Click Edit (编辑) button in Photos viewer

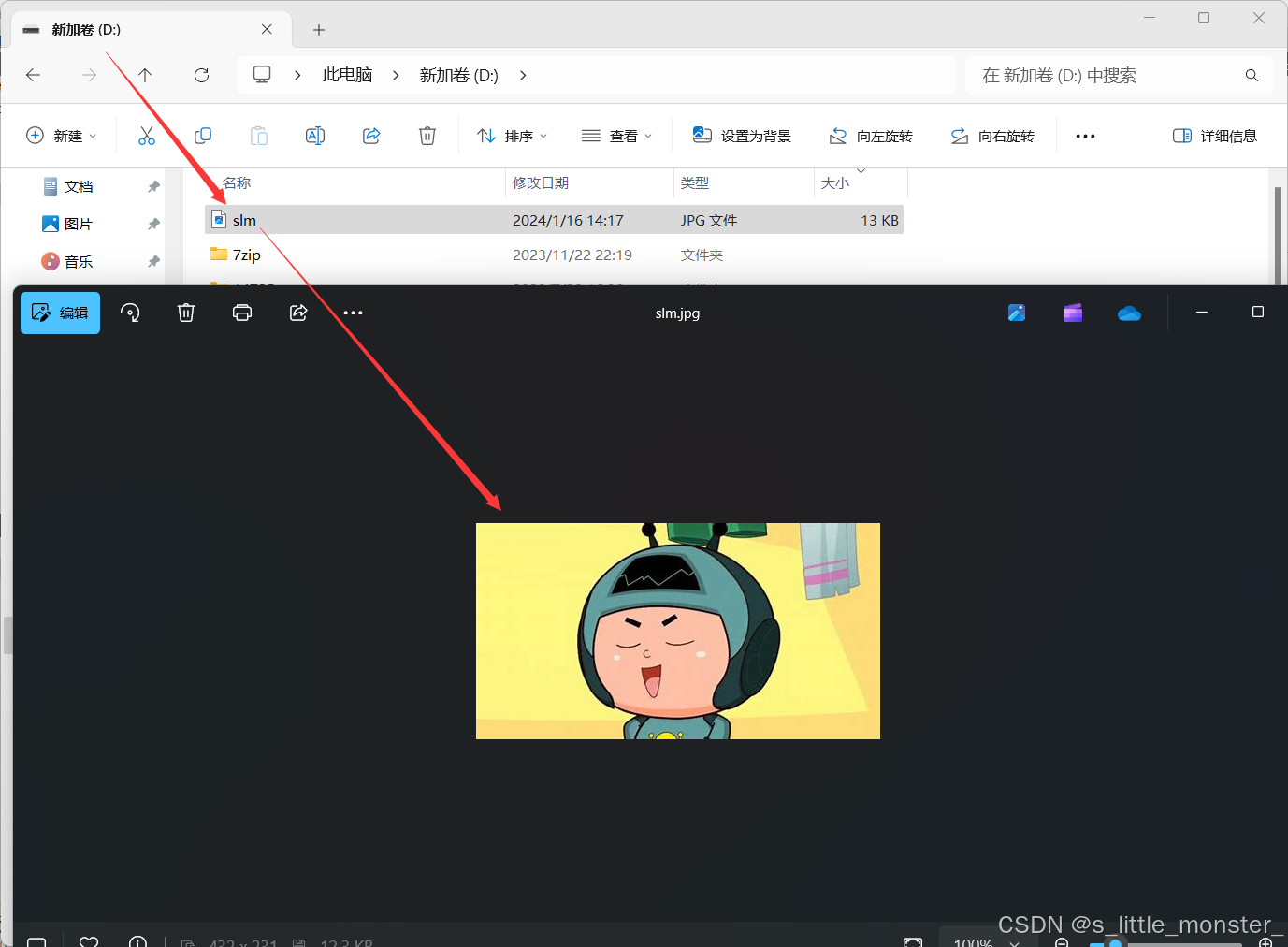coord(60,313)
